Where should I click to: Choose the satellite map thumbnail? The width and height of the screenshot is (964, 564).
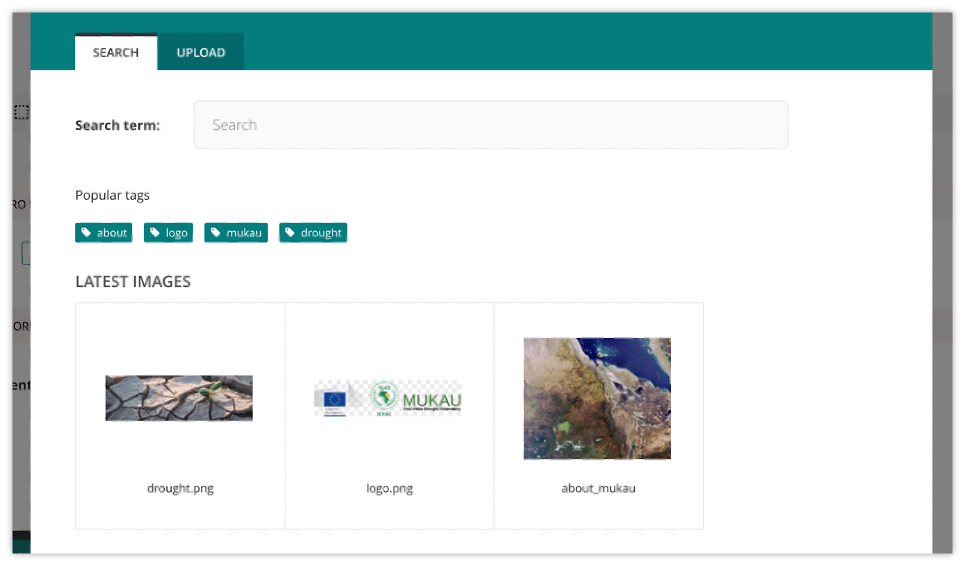(597, 398)
